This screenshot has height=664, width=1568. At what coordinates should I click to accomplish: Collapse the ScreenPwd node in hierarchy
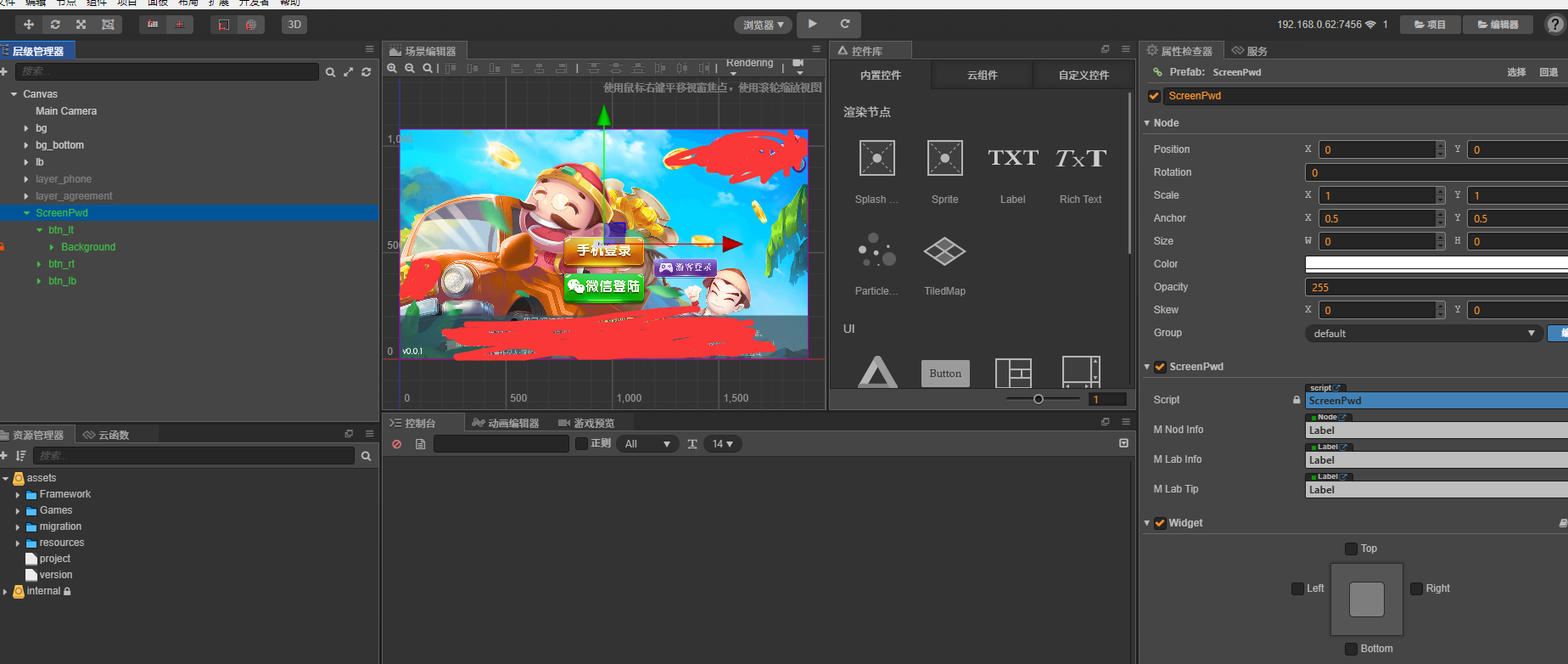(x=26, y=213)
